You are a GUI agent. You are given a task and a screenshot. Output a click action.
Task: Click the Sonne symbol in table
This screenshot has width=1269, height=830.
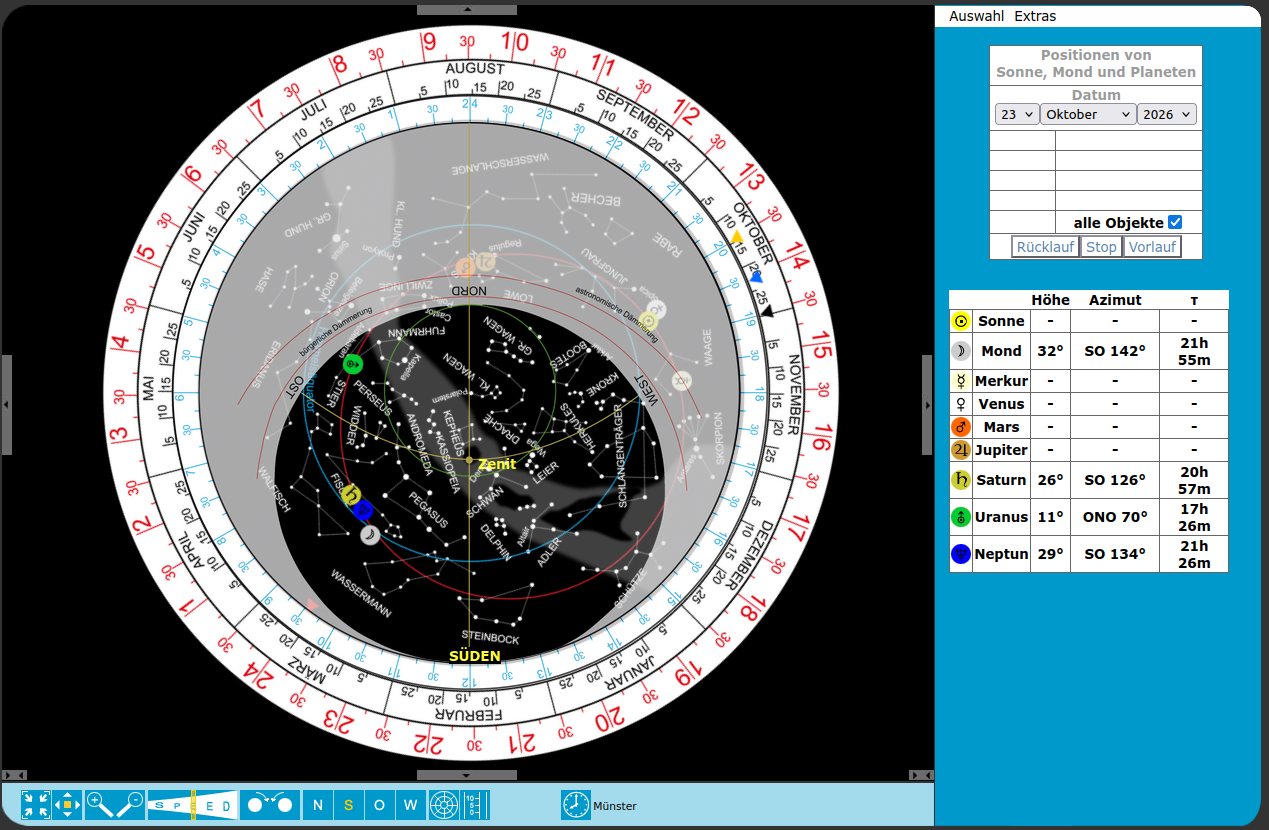pos(961,321)
